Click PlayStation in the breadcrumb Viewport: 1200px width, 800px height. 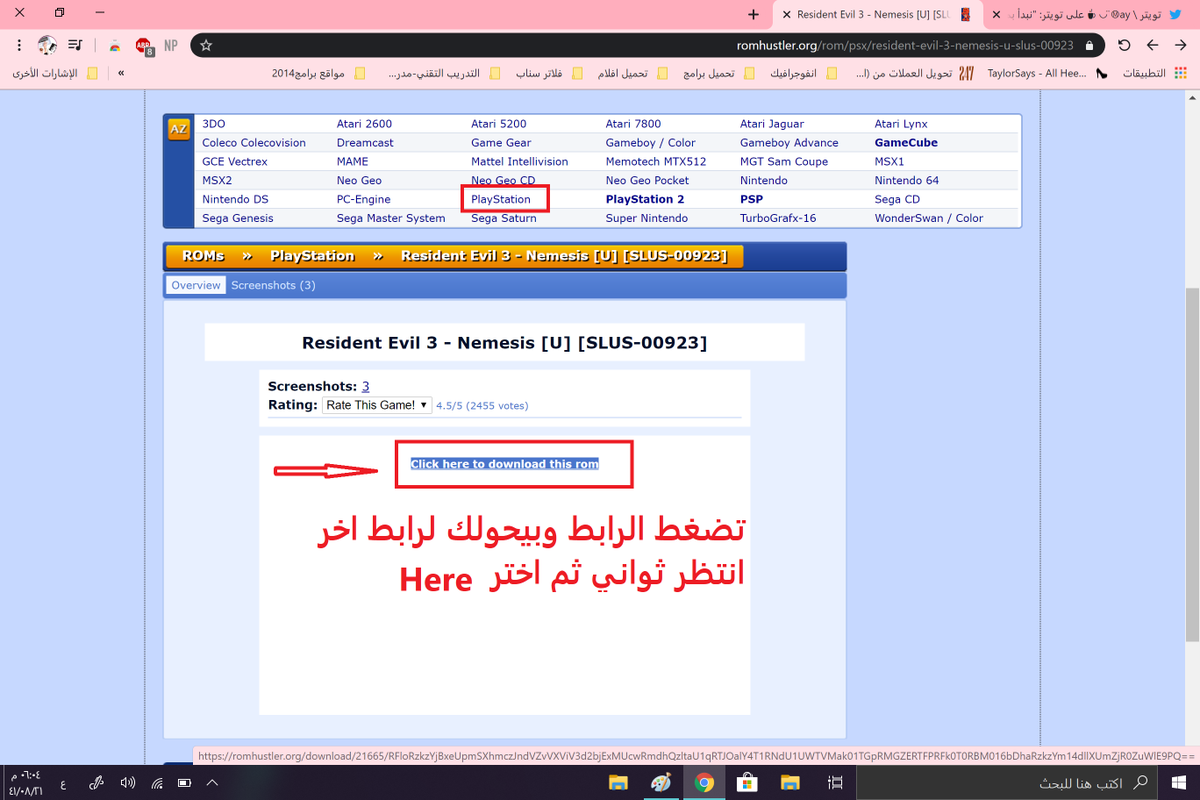312,256
